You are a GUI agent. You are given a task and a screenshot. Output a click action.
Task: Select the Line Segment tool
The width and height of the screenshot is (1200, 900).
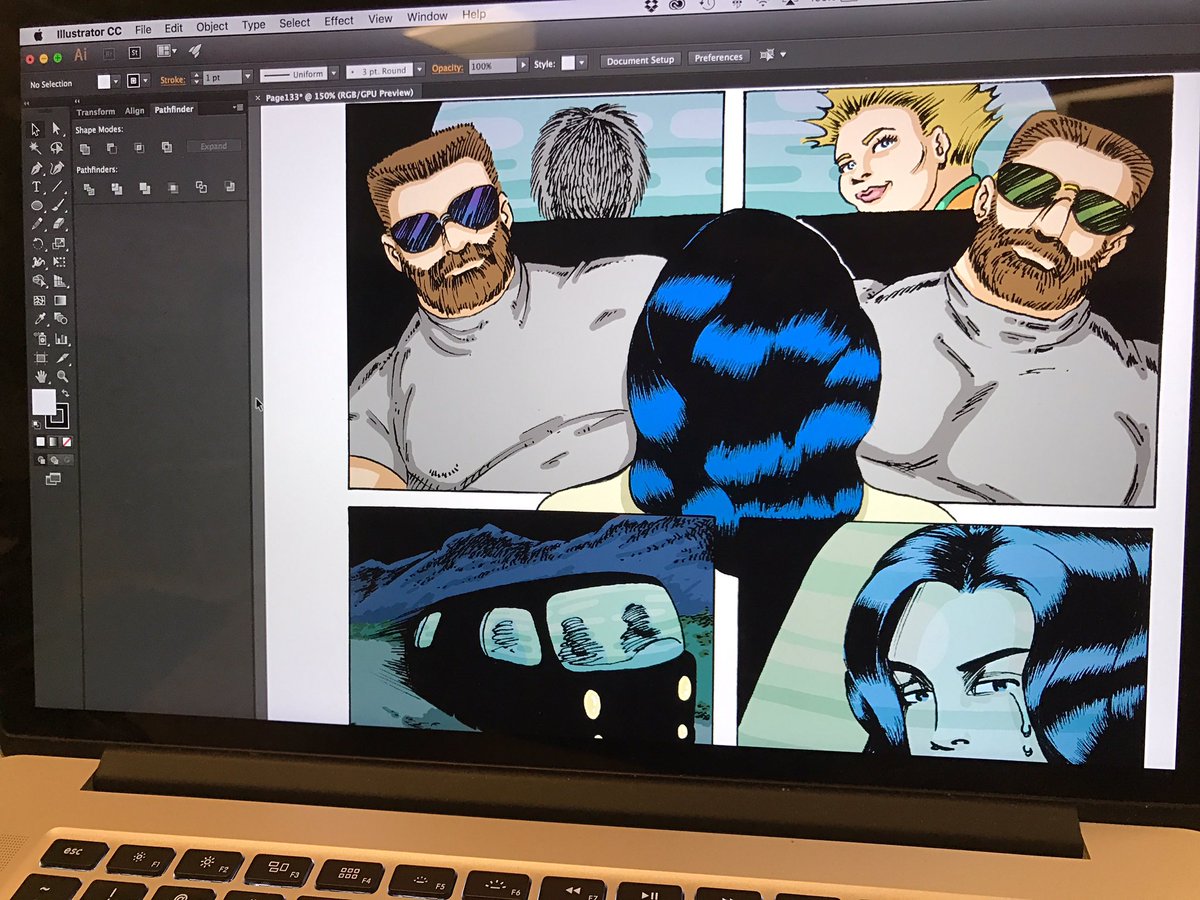tap(58, 186)
